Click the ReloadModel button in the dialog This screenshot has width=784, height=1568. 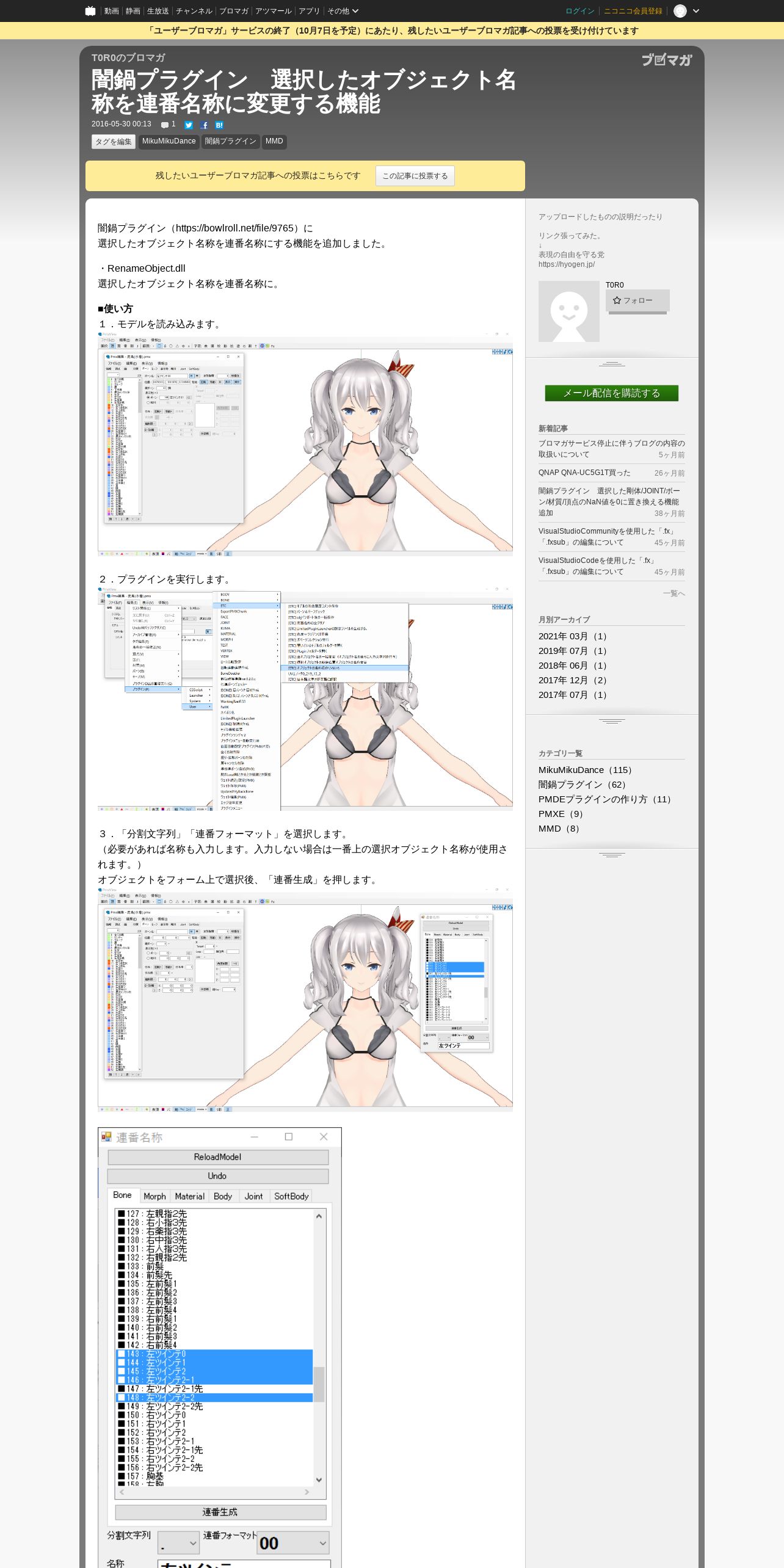pyautogui.click(x=218, y=1157)
